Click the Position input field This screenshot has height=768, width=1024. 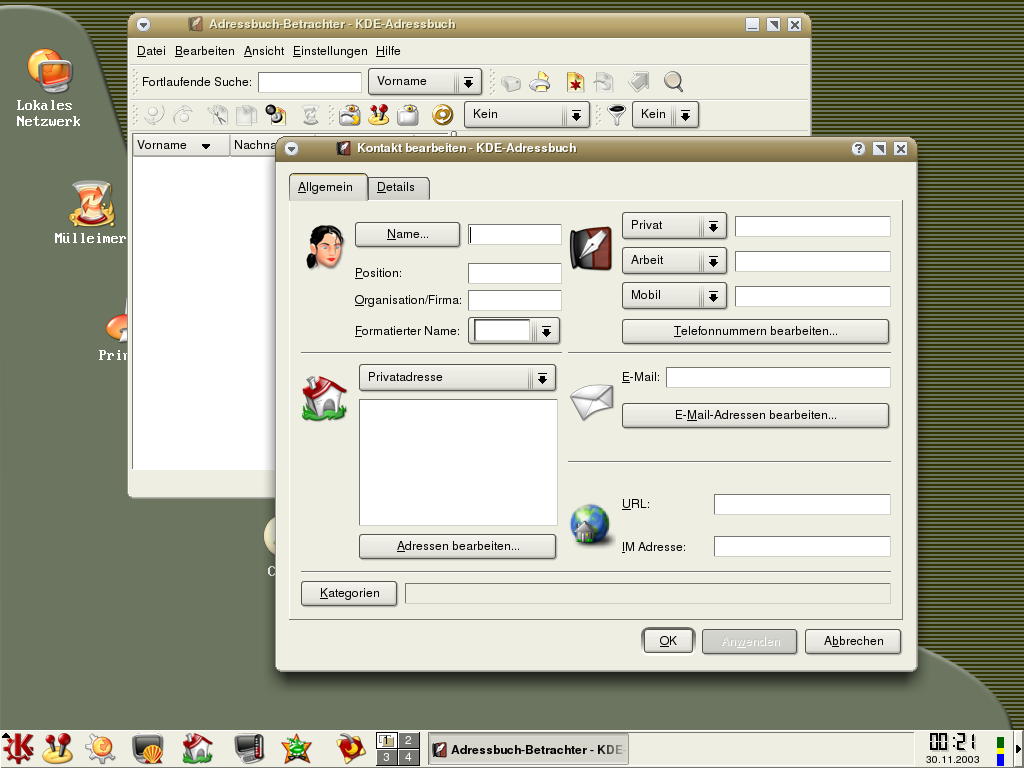coord(515,273)
